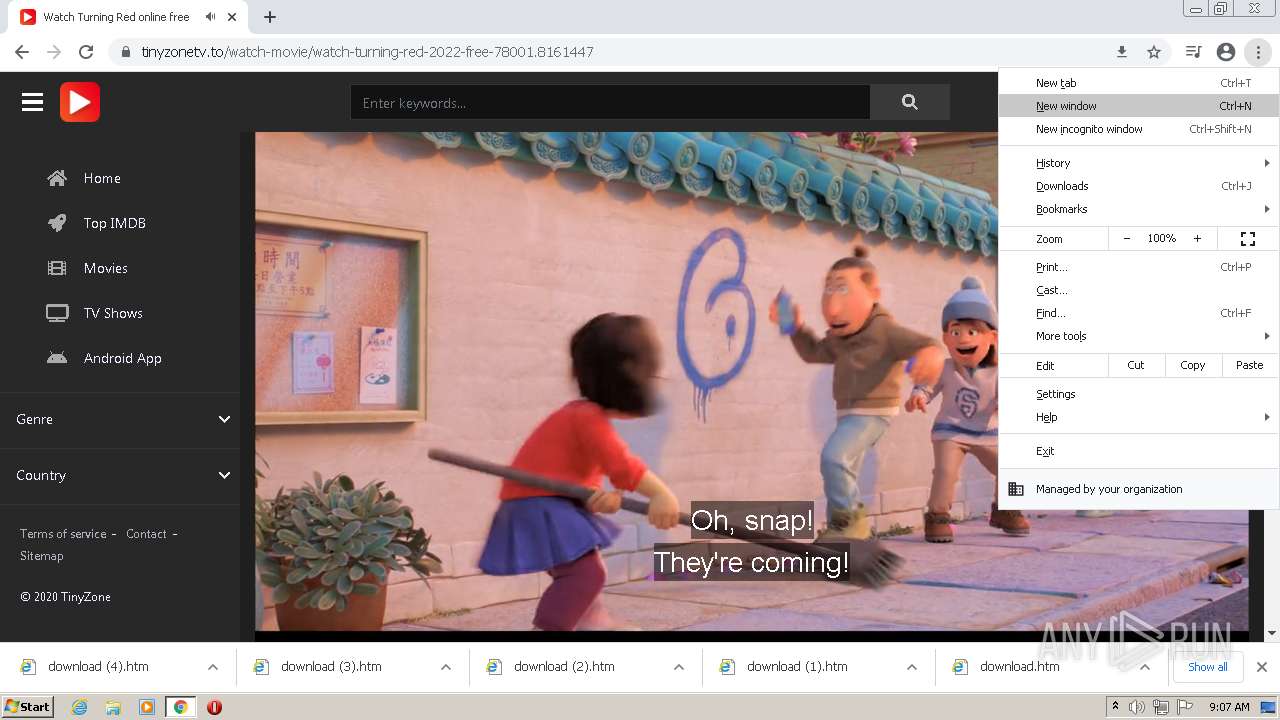Open File Explorer folder in taskbar
The image size is (1280, 720).
pyautogui.click(x=113, y=707)
